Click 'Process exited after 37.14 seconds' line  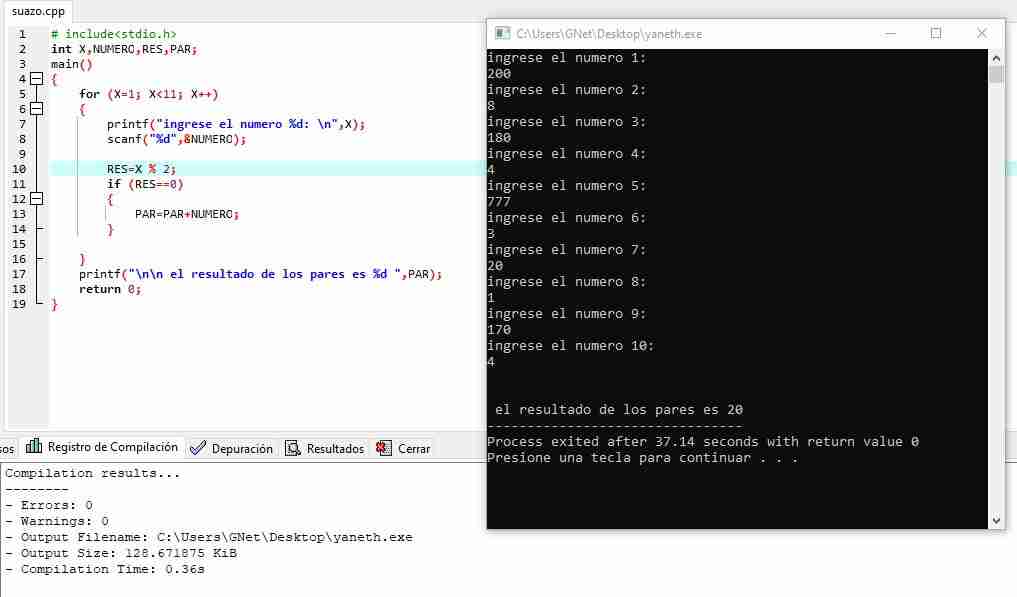pyautogui.click(x=703, y=441)
